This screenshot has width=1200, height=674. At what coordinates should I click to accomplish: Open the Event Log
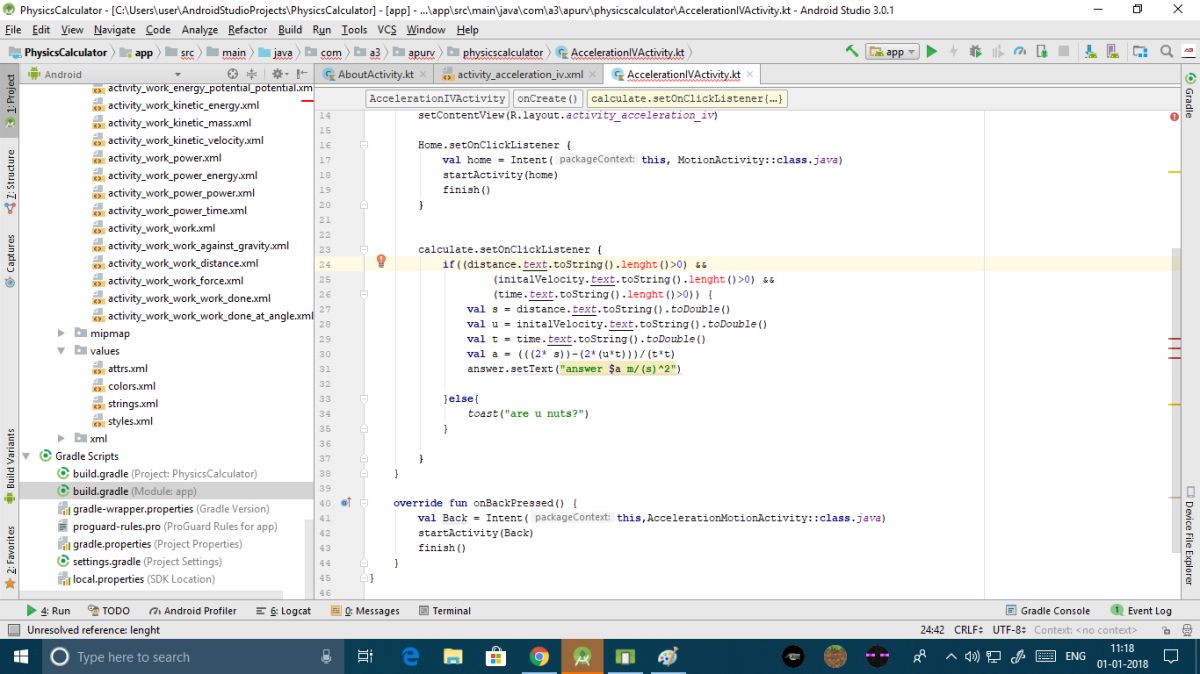point(1141,610)
